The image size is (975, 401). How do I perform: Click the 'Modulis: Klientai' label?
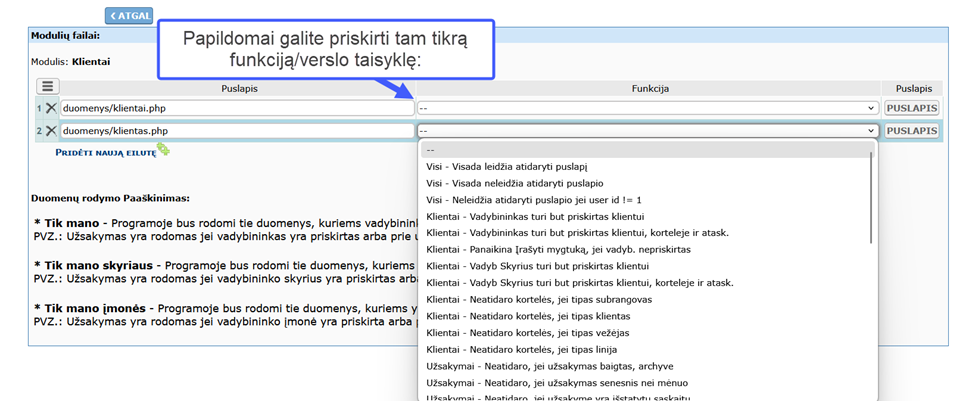pyautogui.click(x=71, y=62)
